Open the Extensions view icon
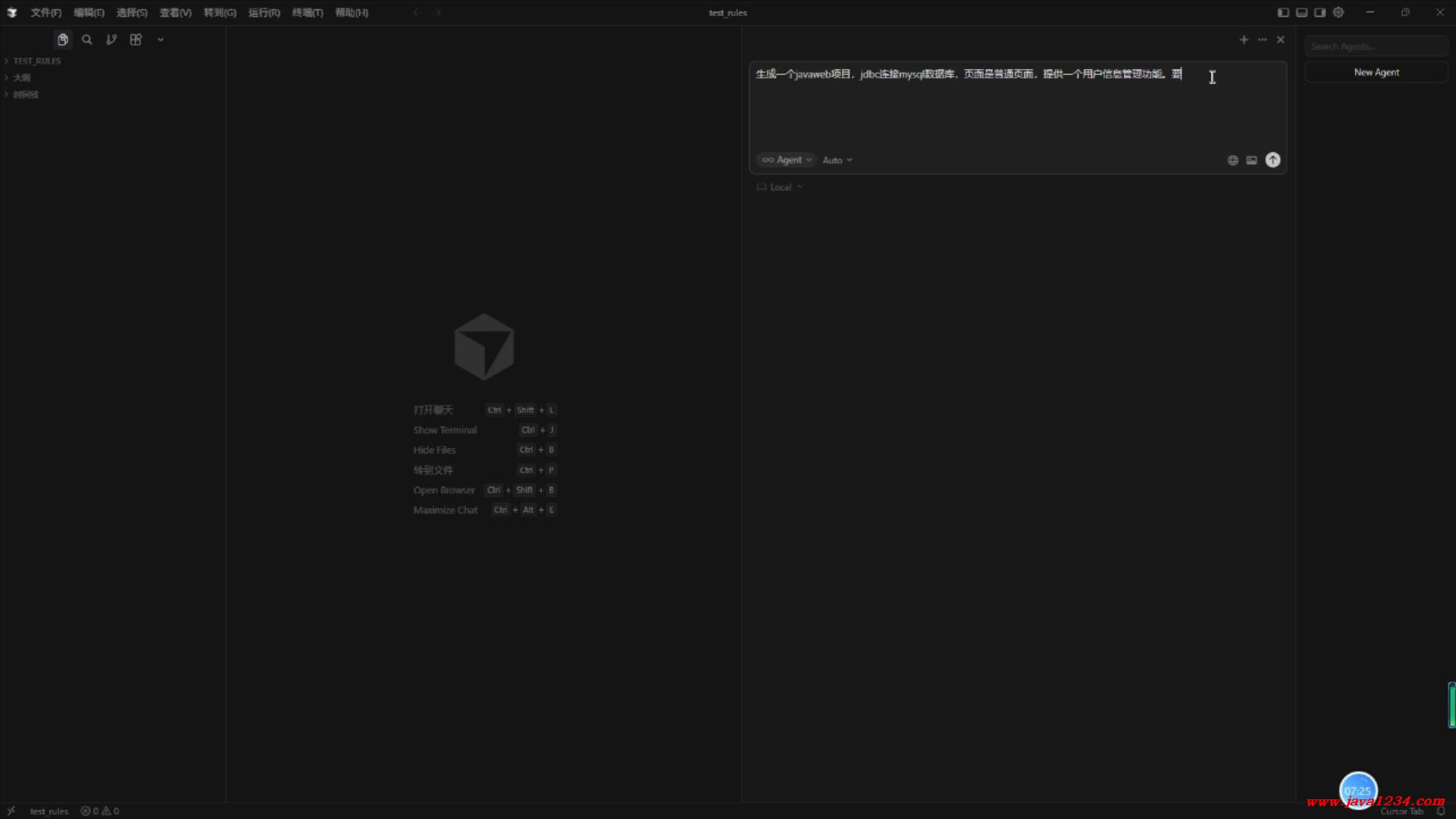Image resolution: width=1456 pixels, height=819 pixels. (136, 39)
